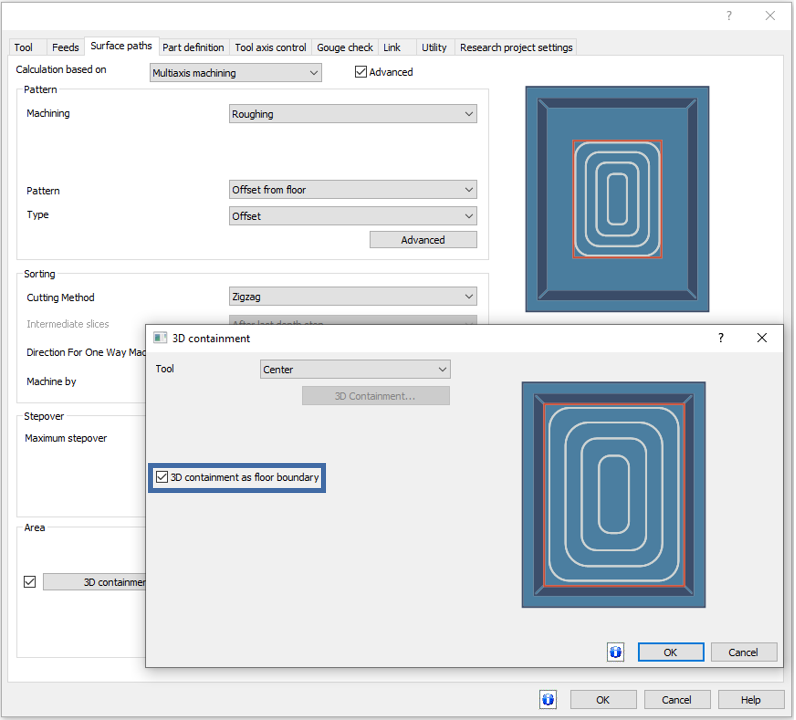Toggle the Area 3D containment checkbox
This screenshot has width=796, height=720.
click(30, 582)
